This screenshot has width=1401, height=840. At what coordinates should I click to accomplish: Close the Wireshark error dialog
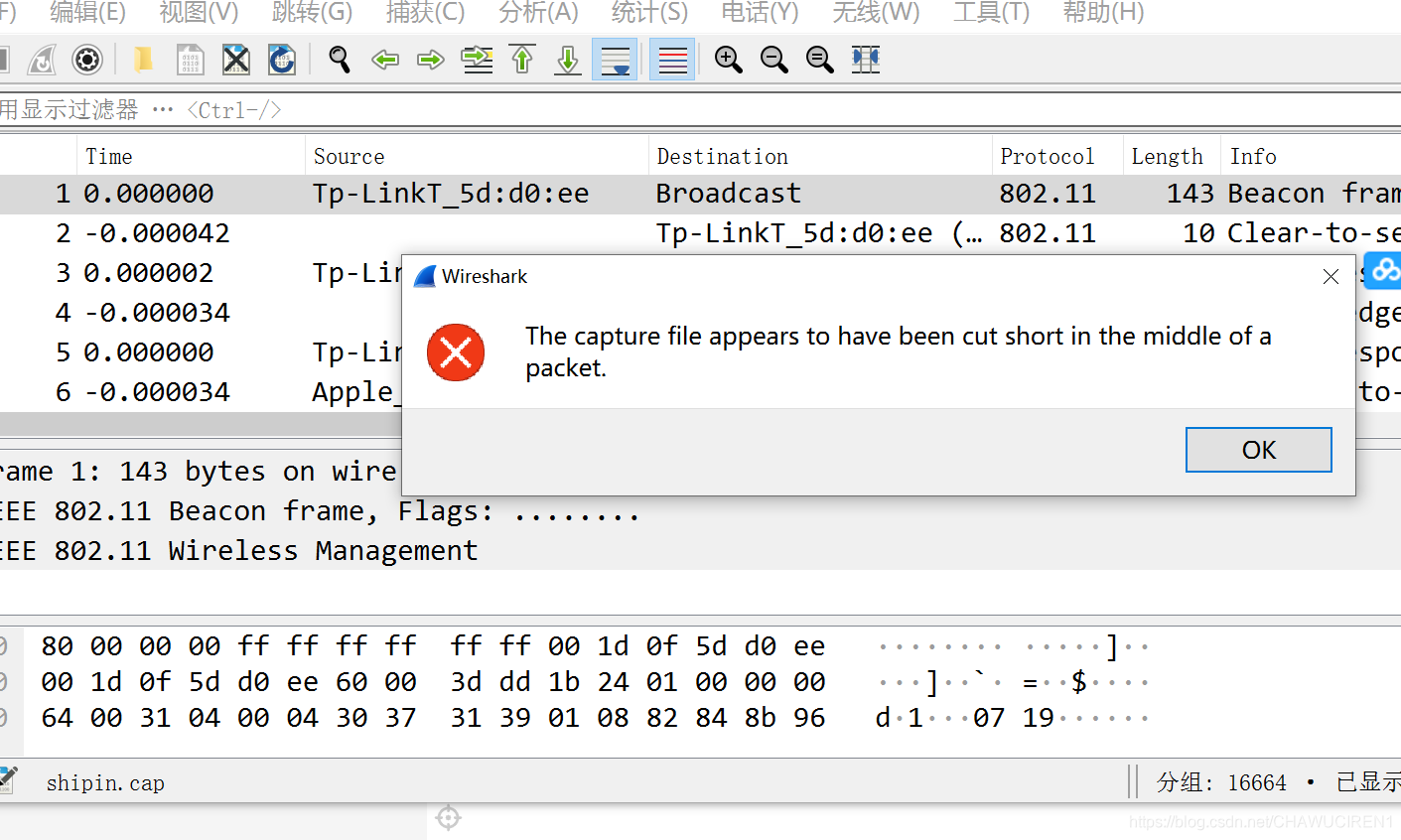[1331, 277]
